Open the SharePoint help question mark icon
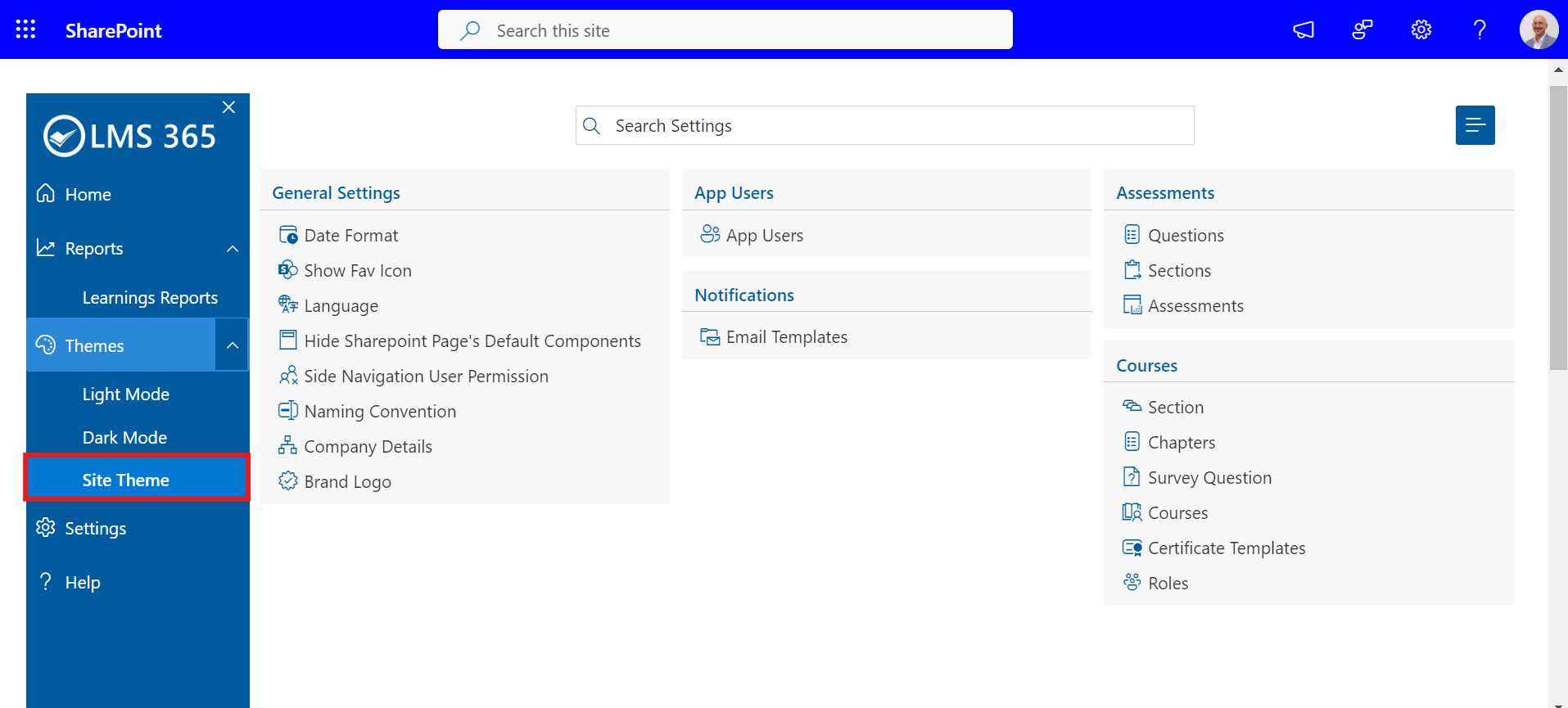1568x708 pixels. pyautogui.click(x=1480, y=30)
